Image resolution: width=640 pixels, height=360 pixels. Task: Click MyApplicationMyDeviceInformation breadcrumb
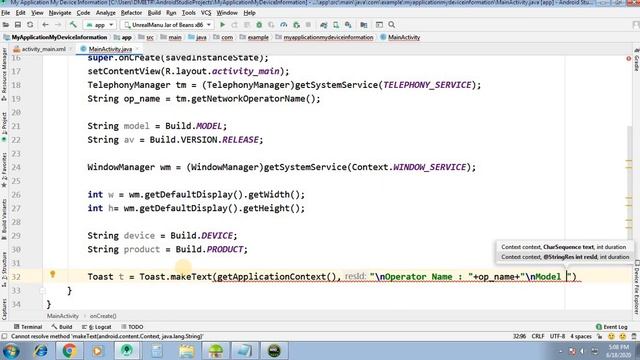tap(56, 37)
